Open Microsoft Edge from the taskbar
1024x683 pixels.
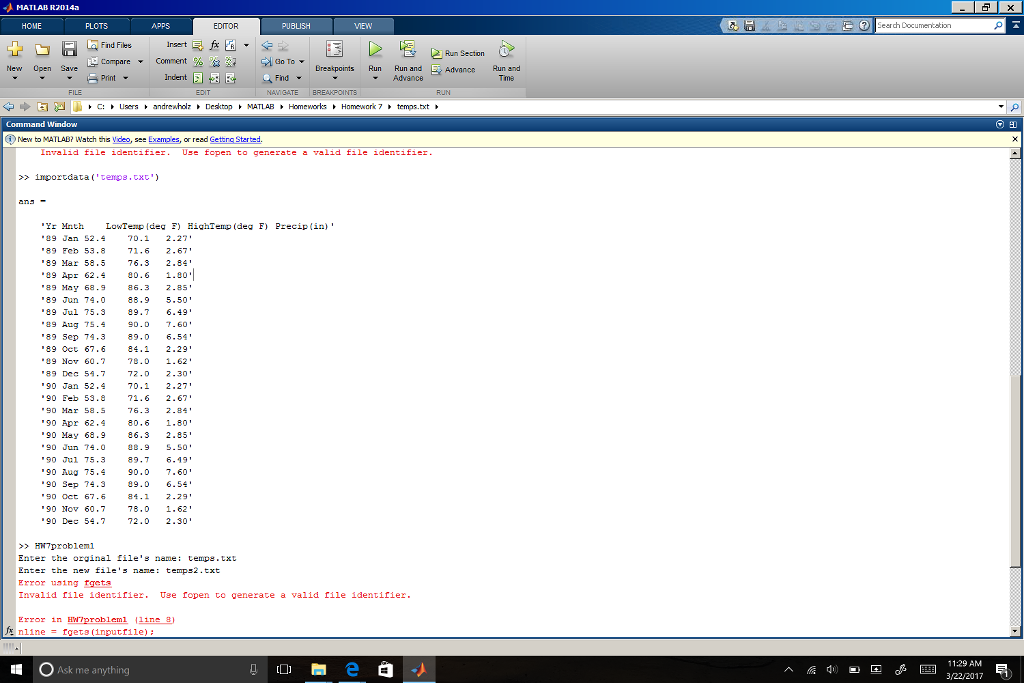[352, 669]
